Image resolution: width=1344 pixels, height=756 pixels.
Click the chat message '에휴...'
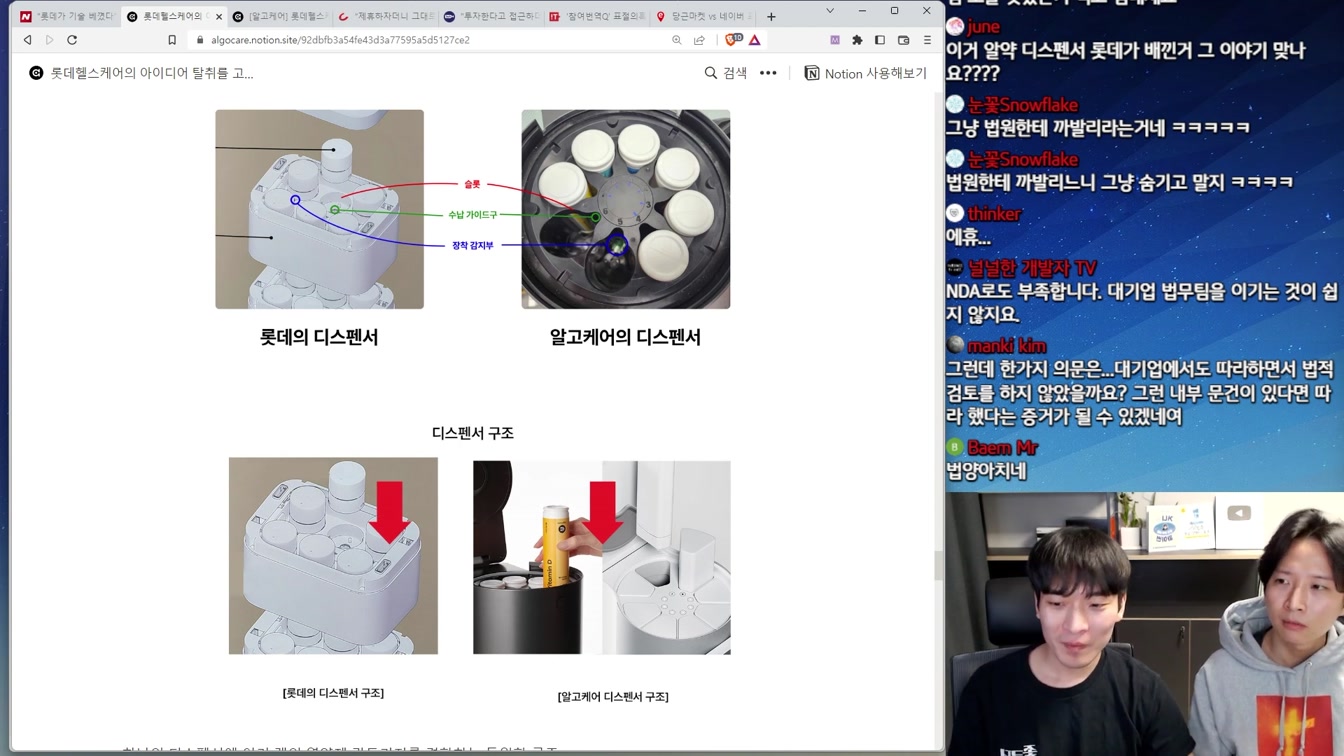click(968, 237)
